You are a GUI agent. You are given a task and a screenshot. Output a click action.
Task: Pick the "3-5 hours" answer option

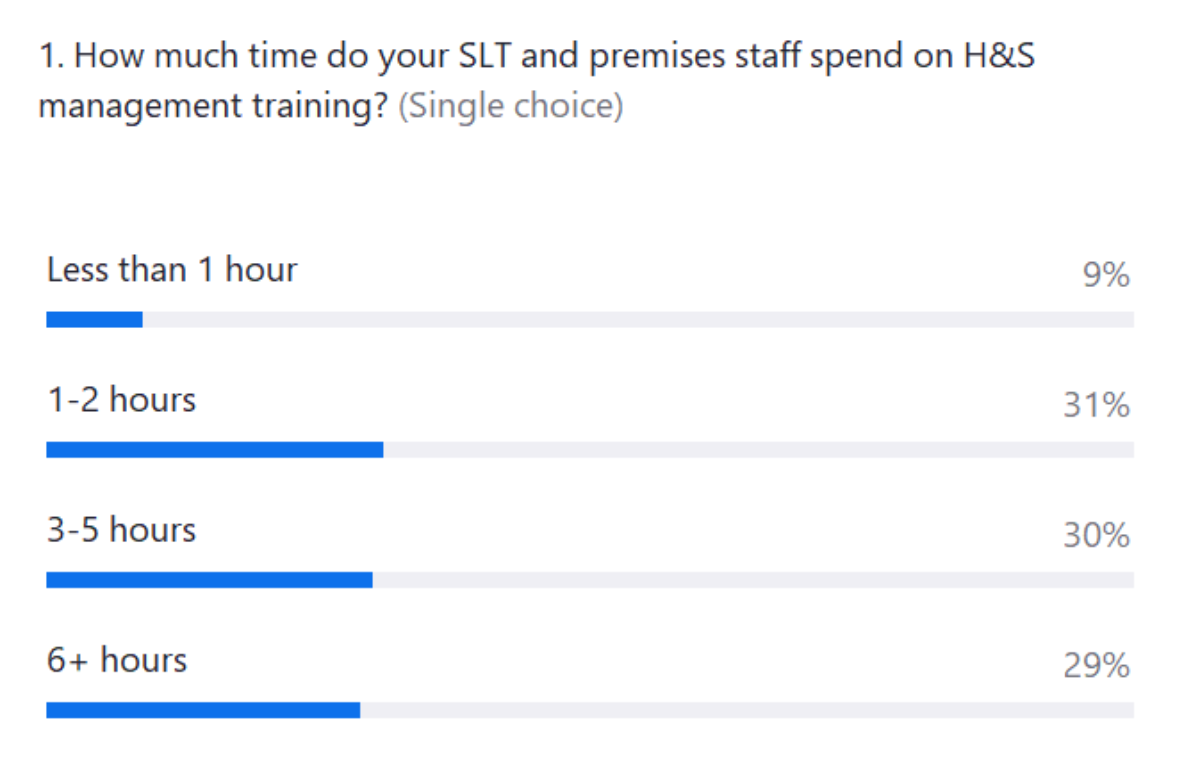(121, 530)
